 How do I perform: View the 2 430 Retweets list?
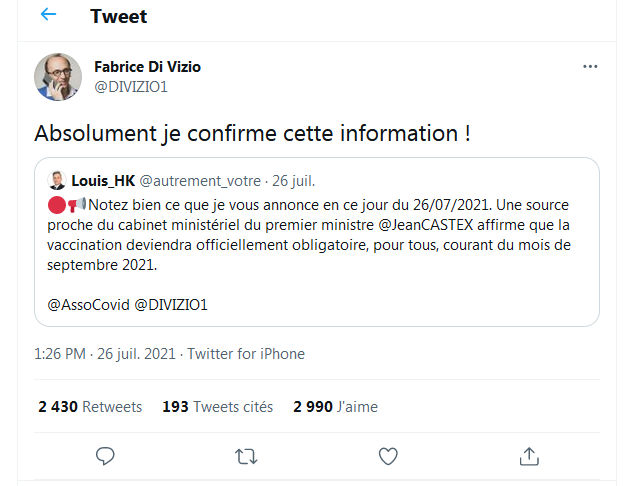(x=90, y=407)
